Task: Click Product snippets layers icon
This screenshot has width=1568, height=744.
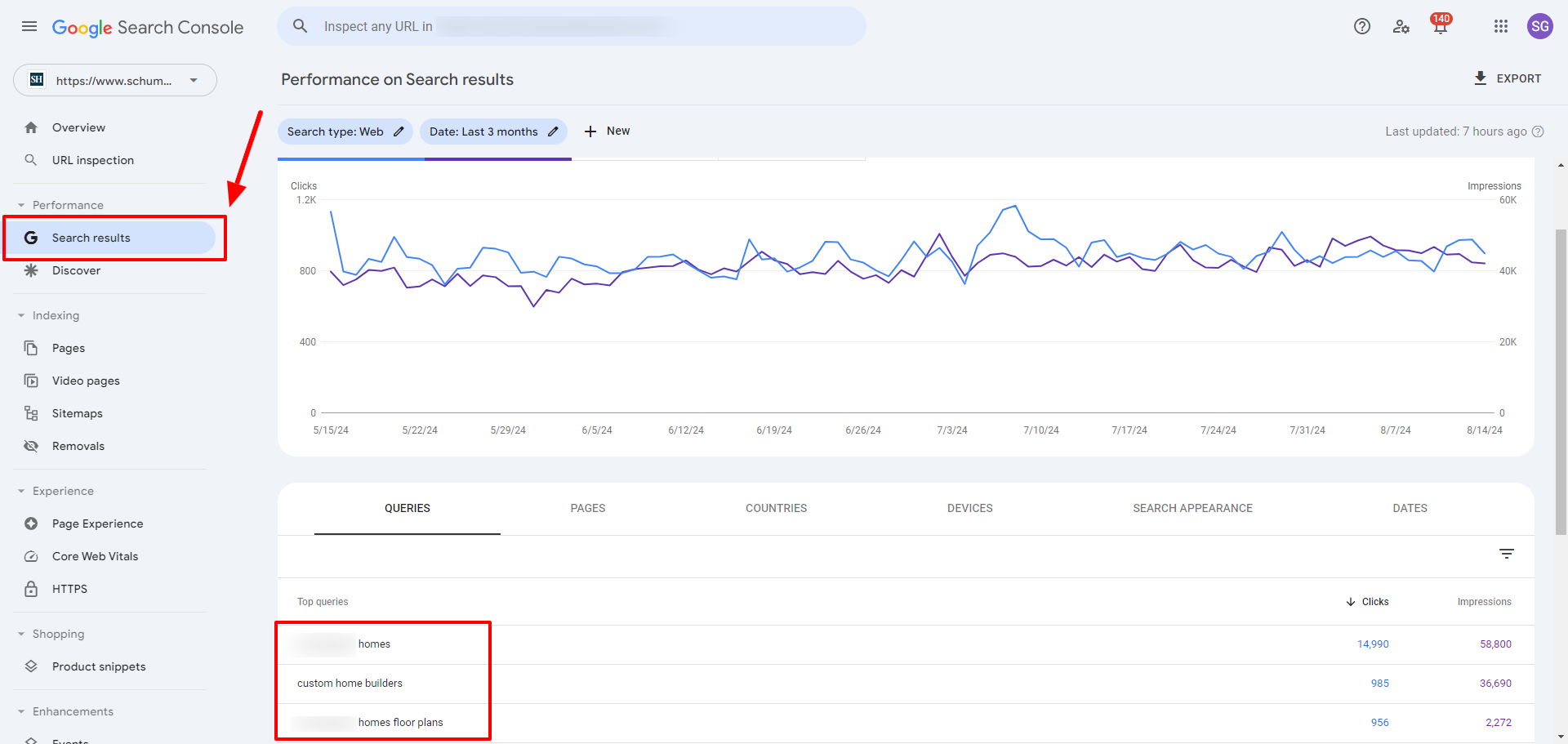Action: (31, 666)
